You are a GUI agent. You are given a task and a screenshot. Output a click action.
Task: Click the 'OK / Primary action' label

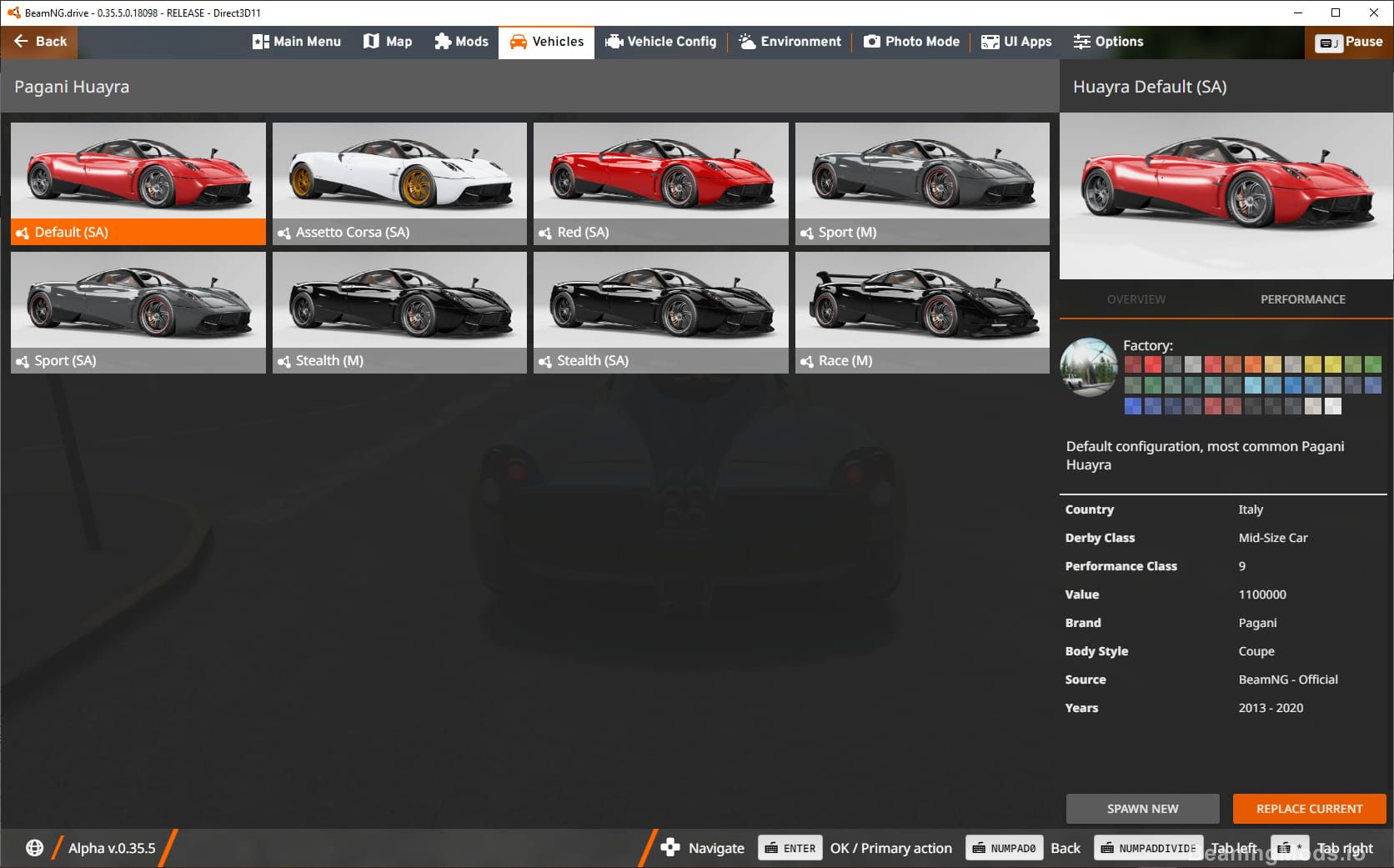coord(890,848)
